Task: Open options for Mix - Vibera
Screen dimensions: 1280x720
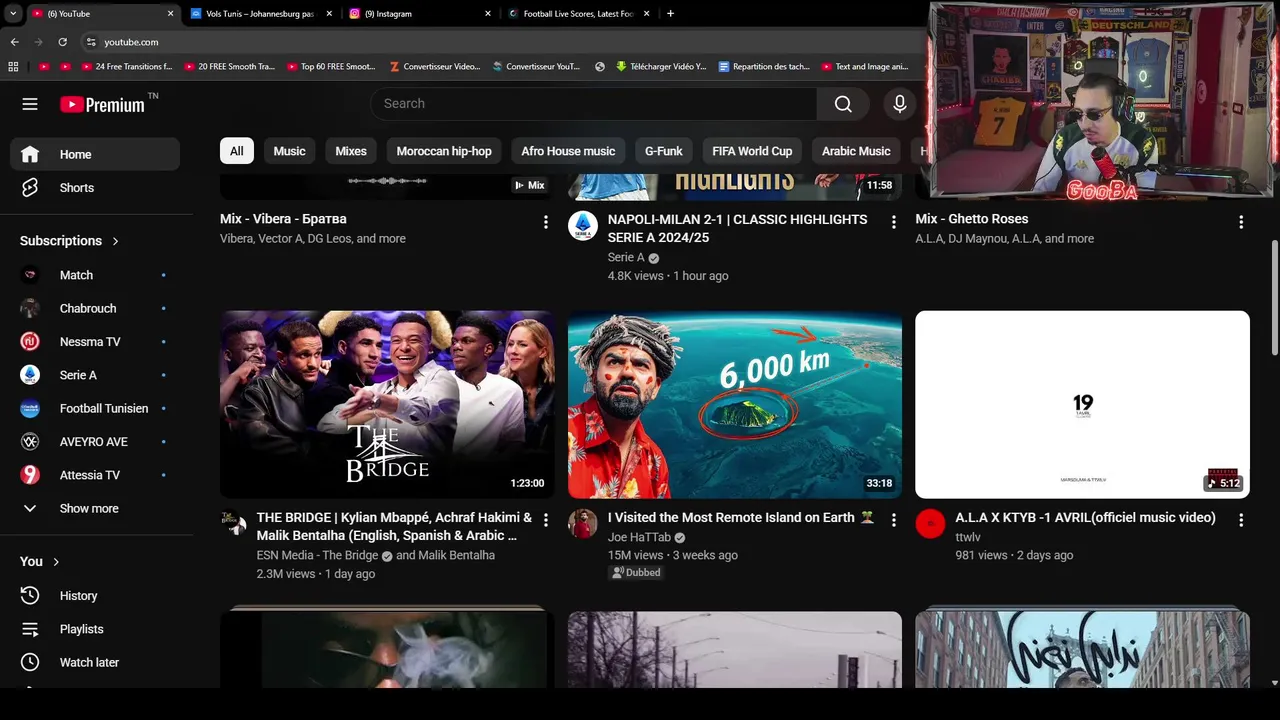Action: 545,222
